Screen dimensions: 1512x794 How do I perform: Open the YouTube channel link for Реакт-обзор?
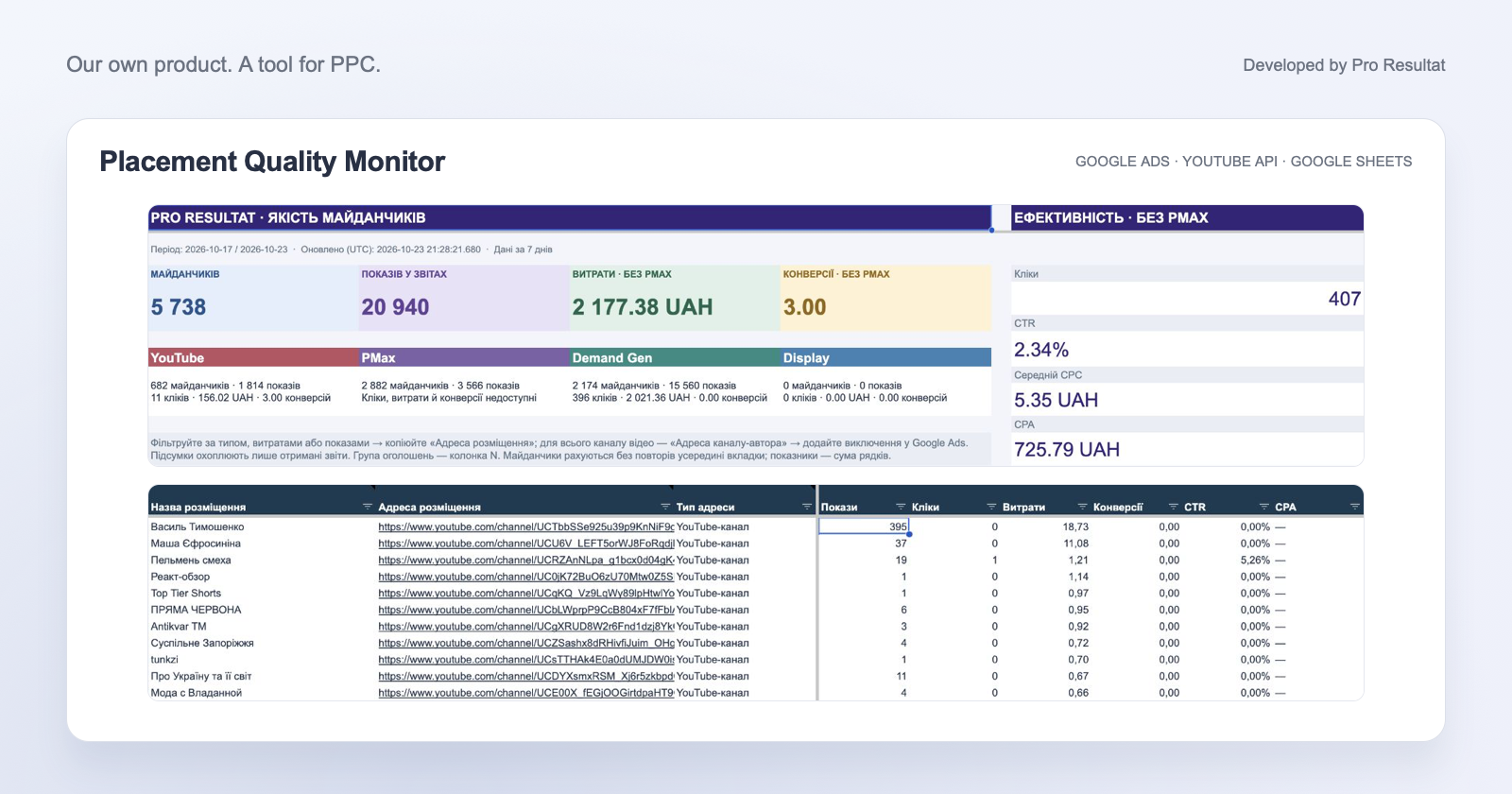[526, 577]
